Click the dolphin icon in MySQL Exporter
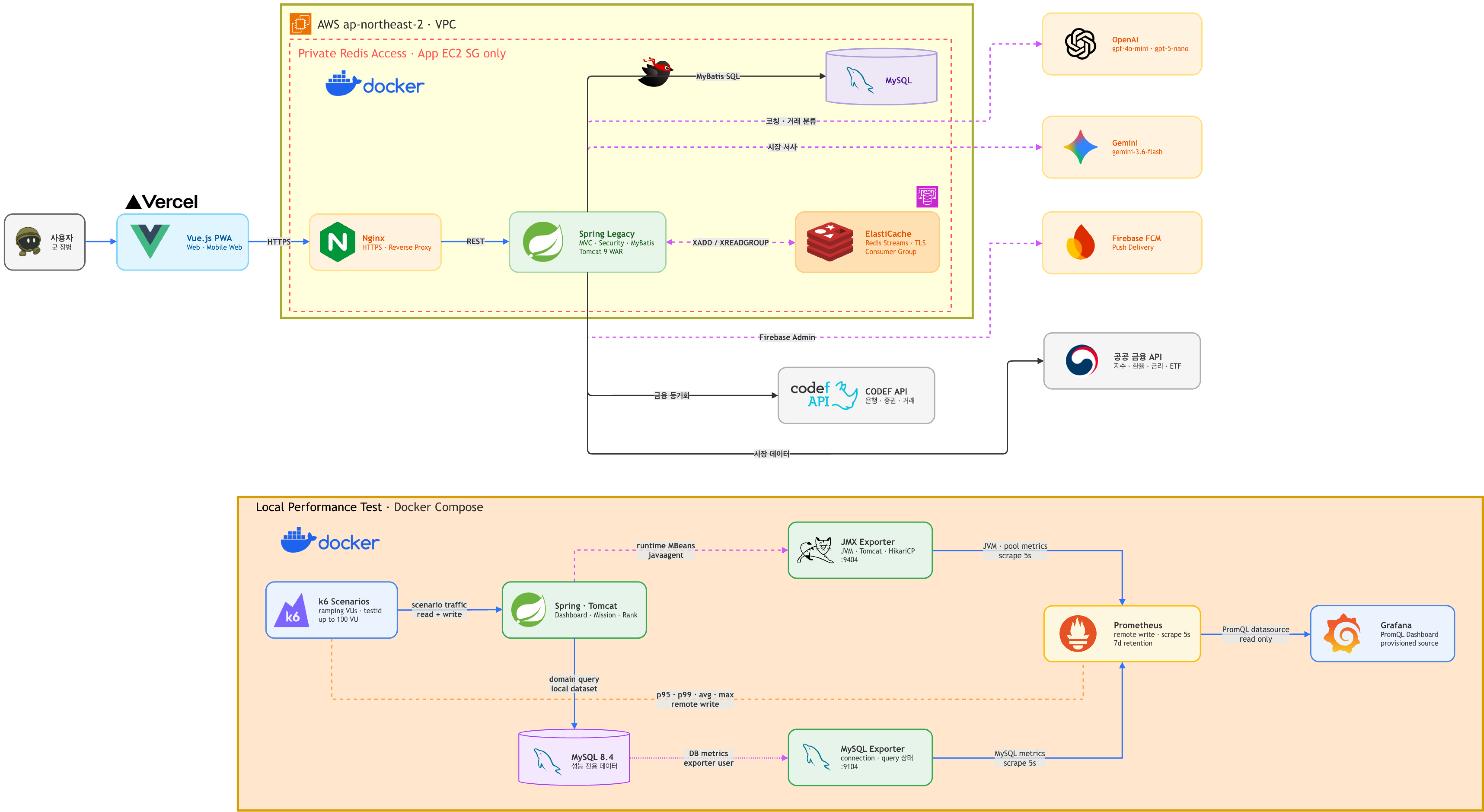1484x812 pixels. pos(816,757)
